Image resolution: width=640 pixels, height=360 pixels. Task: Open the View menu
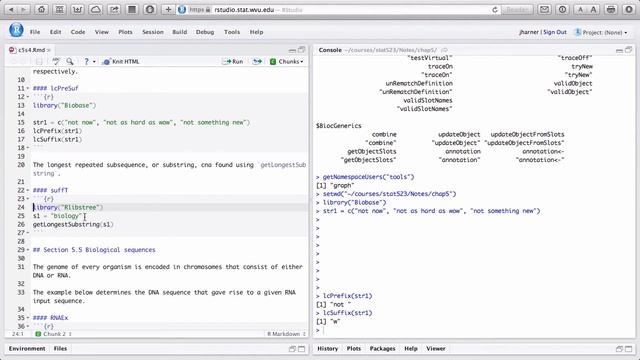pyautogui.click(x=102, y=32)
